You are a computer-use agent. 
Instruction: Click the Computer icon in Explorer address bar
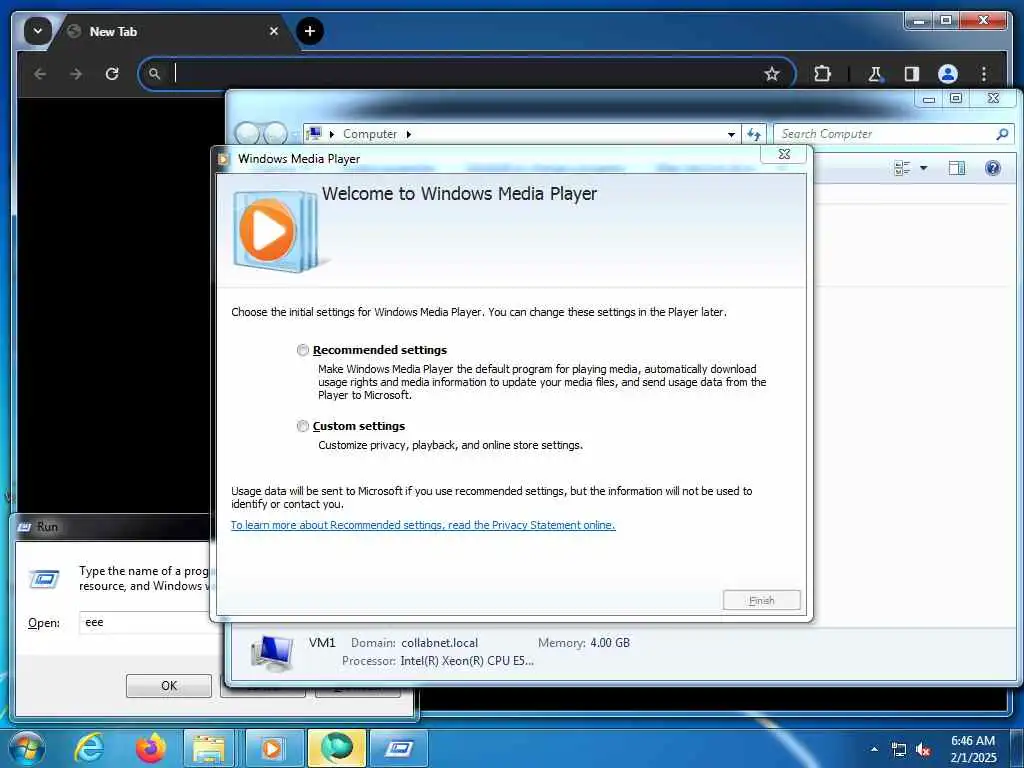pyautogui.click(x=314, y=133)
